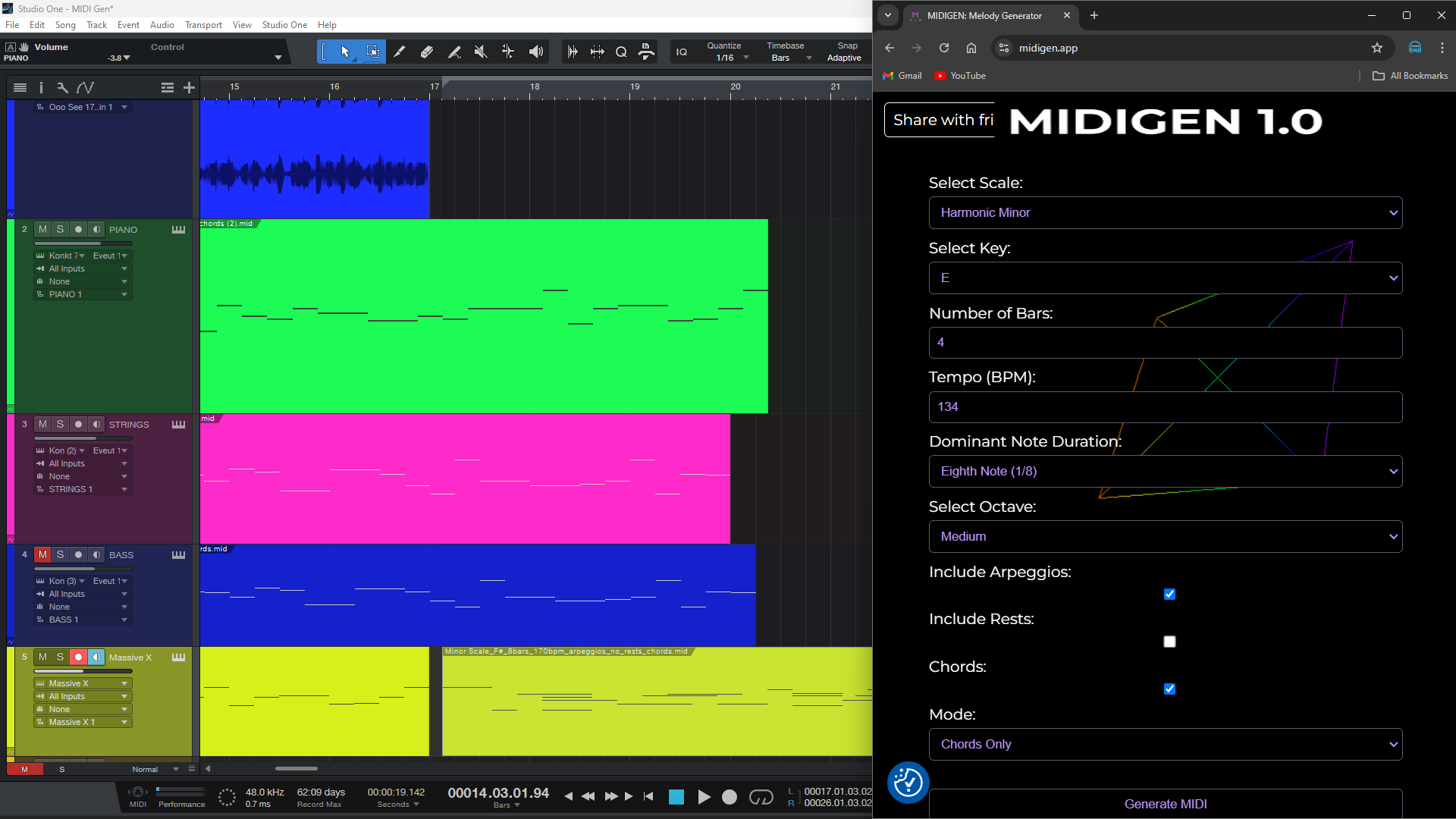The image size is (1456, 819).
Task: Add a new track with the plus icon
Action: 189,87
